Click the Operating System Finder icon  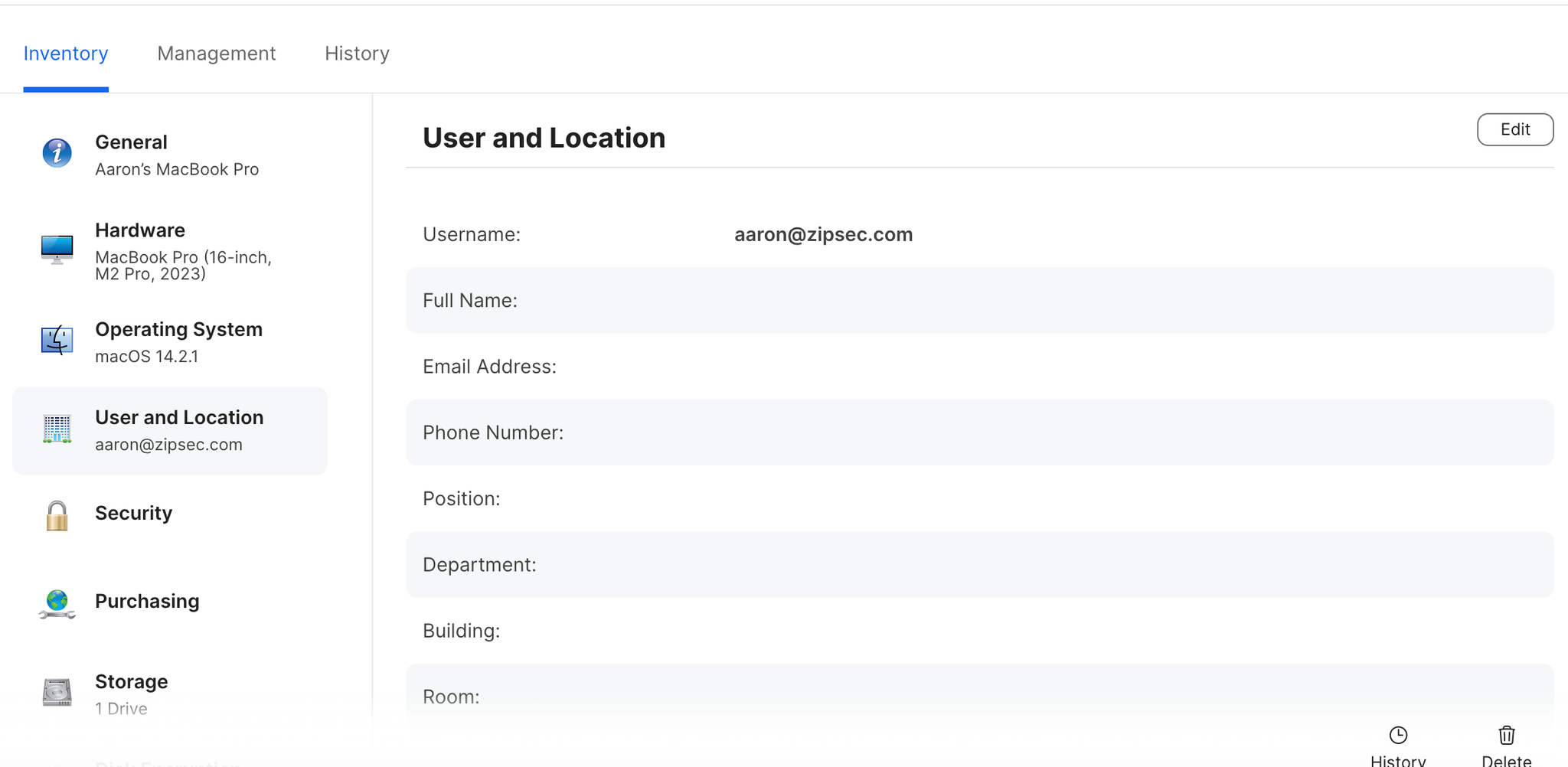click(x=57, y=341)
